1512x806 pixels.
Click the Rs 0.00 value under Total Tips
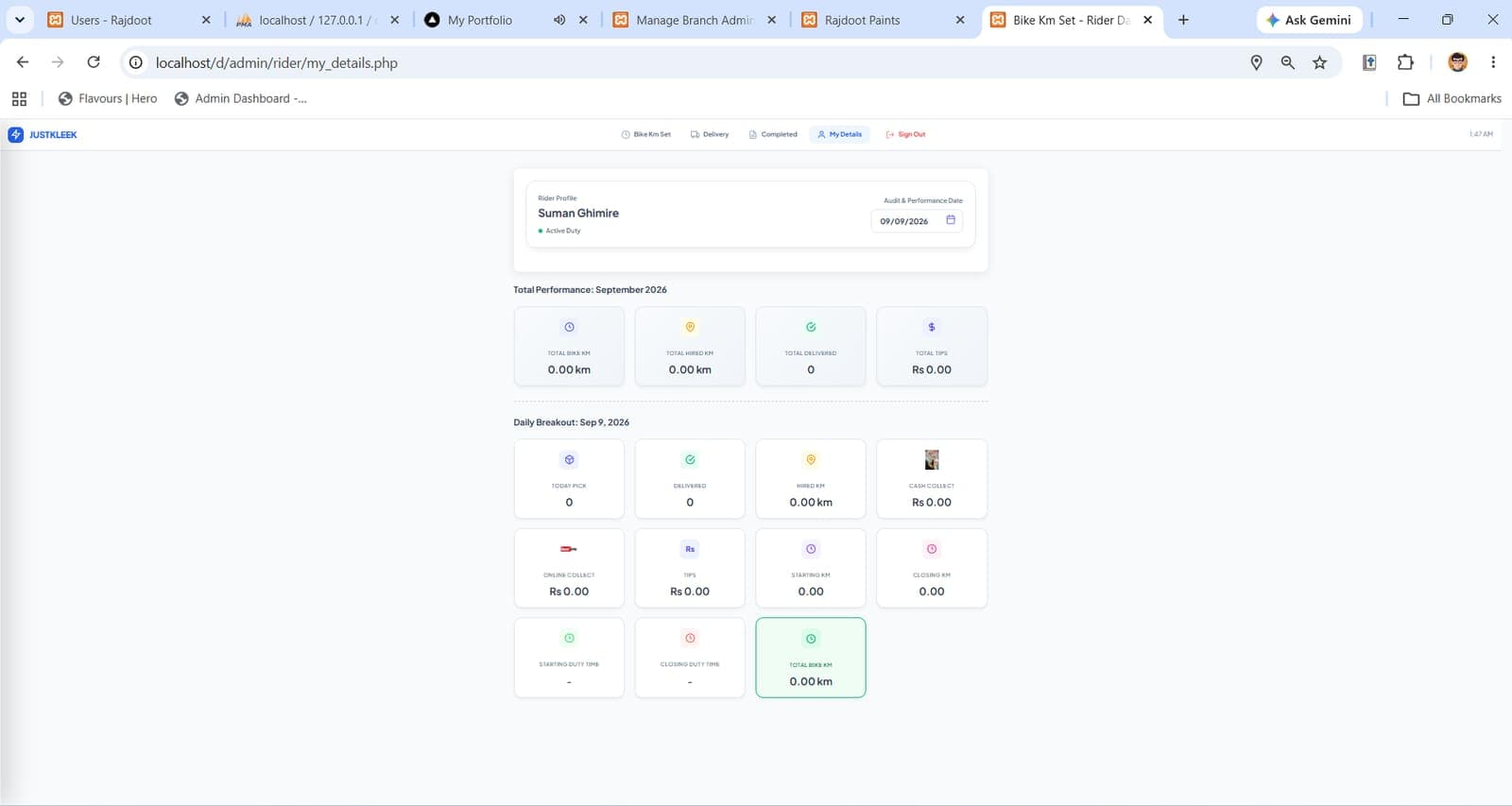click(x=932, y=369)
